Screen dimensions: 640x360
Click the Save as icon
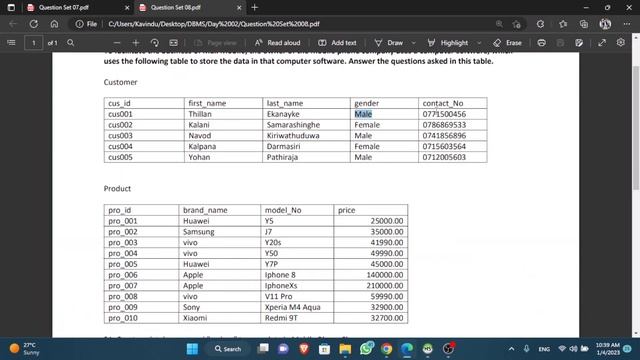[579, 43]
